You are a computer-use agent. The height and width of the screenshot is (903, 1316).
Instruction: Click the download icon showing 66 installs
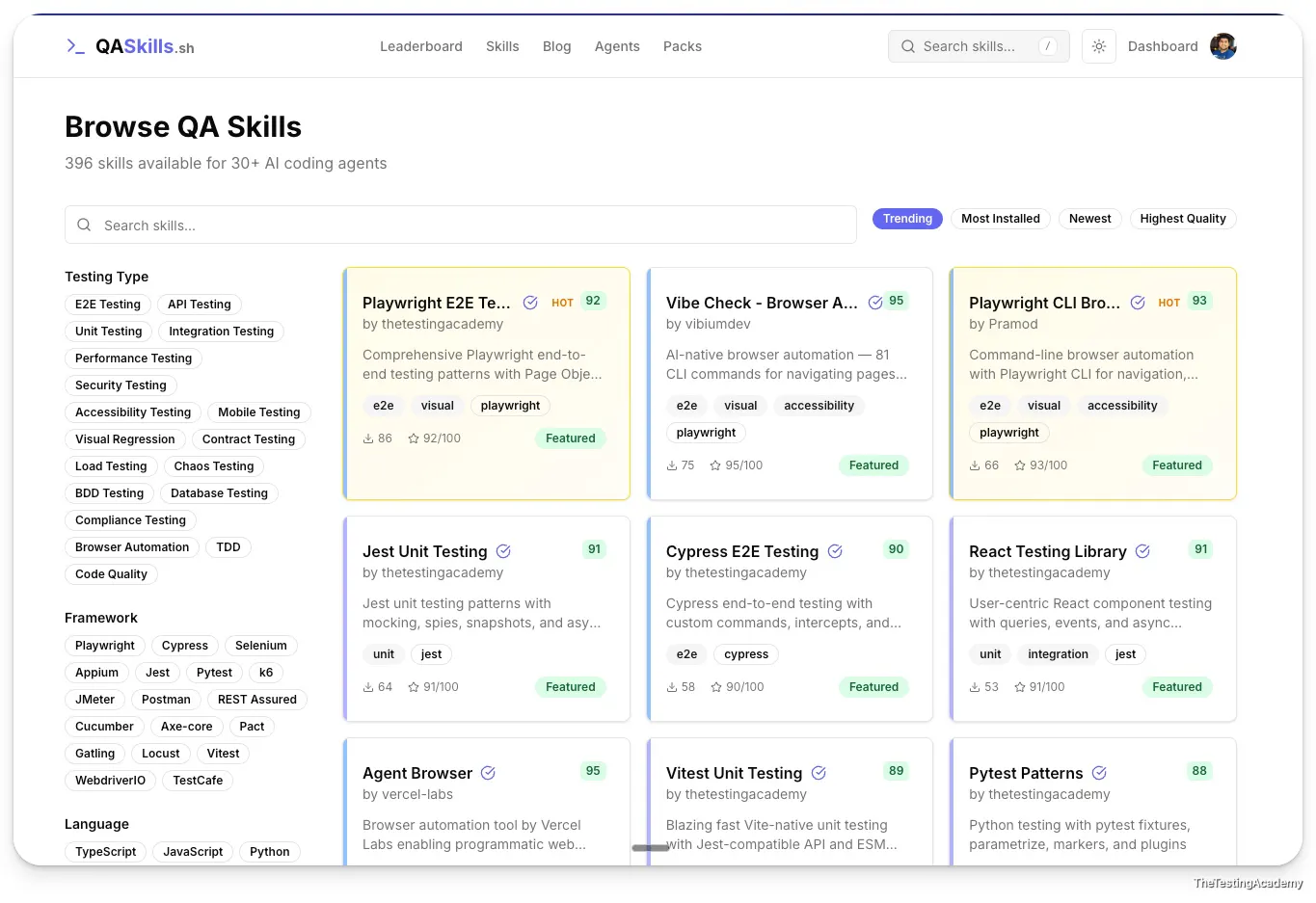[x=975, y=465]
